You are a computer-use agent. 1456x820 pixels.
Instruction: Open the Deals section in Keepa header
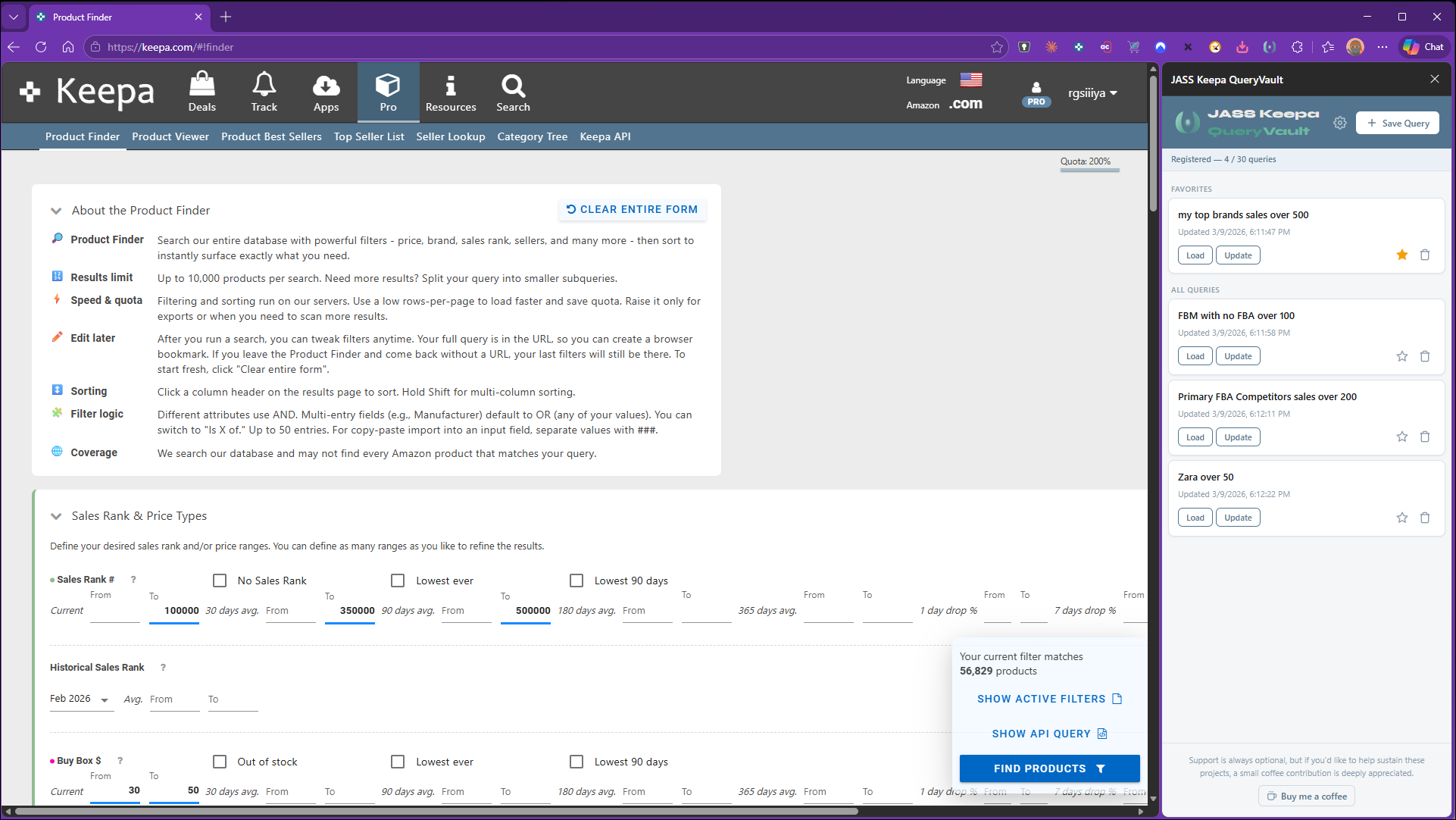click(202, 92)
